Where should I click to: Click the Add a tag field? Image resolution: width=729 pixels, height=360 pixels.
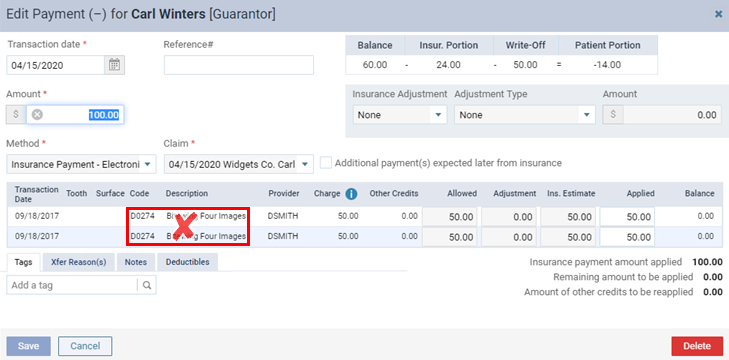click(72, 285)
